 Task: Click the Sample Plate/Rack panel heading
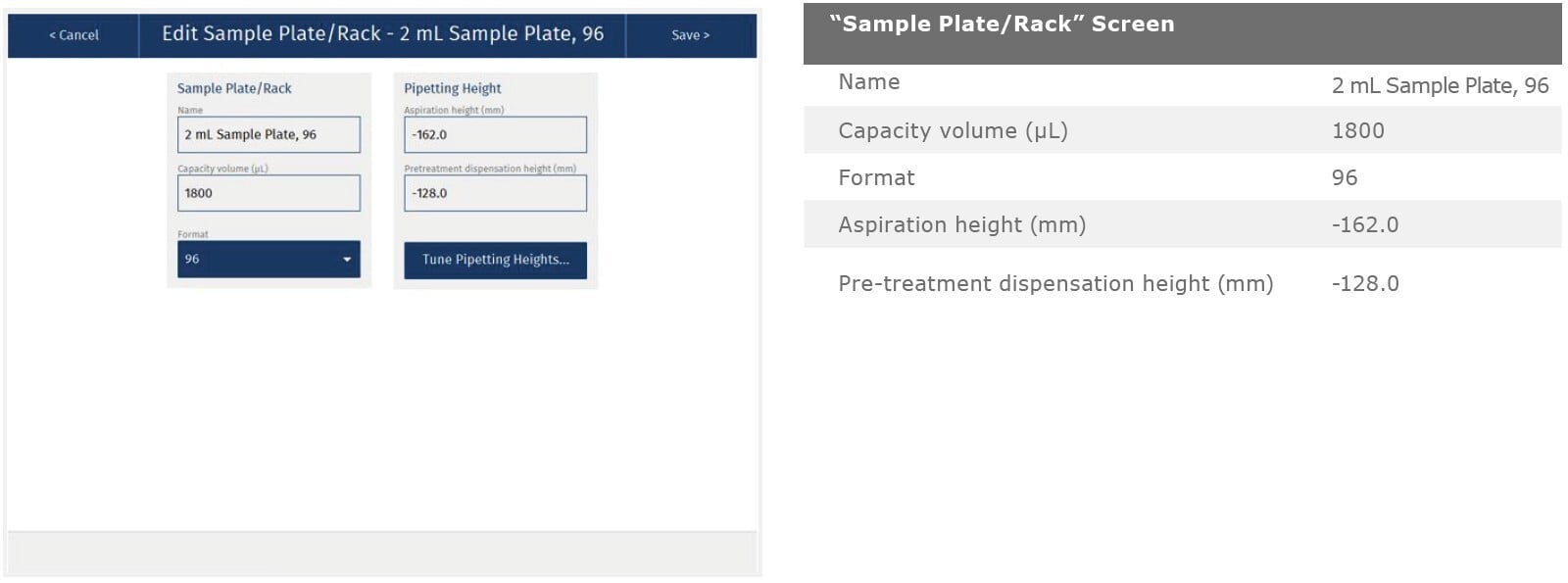(234, 88)
